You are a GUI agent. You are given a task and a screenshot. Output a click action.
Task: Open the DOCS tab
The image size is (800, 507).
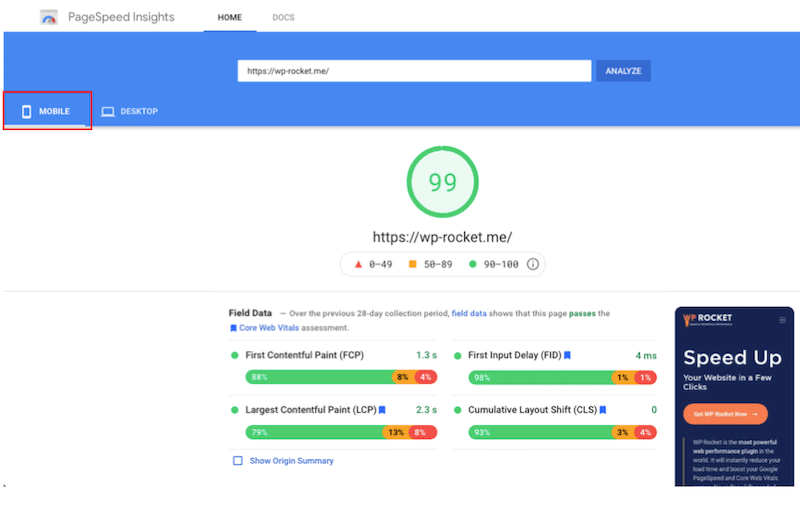click(x=283, y=17)
